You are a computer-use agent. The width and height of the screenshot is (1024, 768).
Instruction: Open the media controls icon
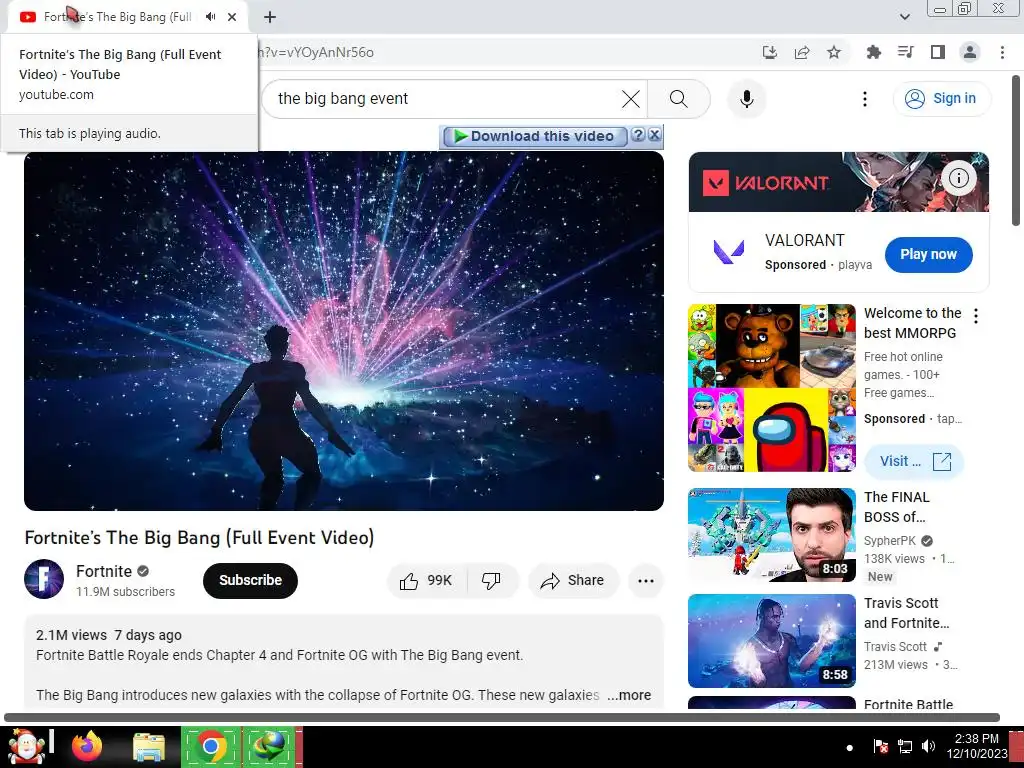(x=905, y=52)
